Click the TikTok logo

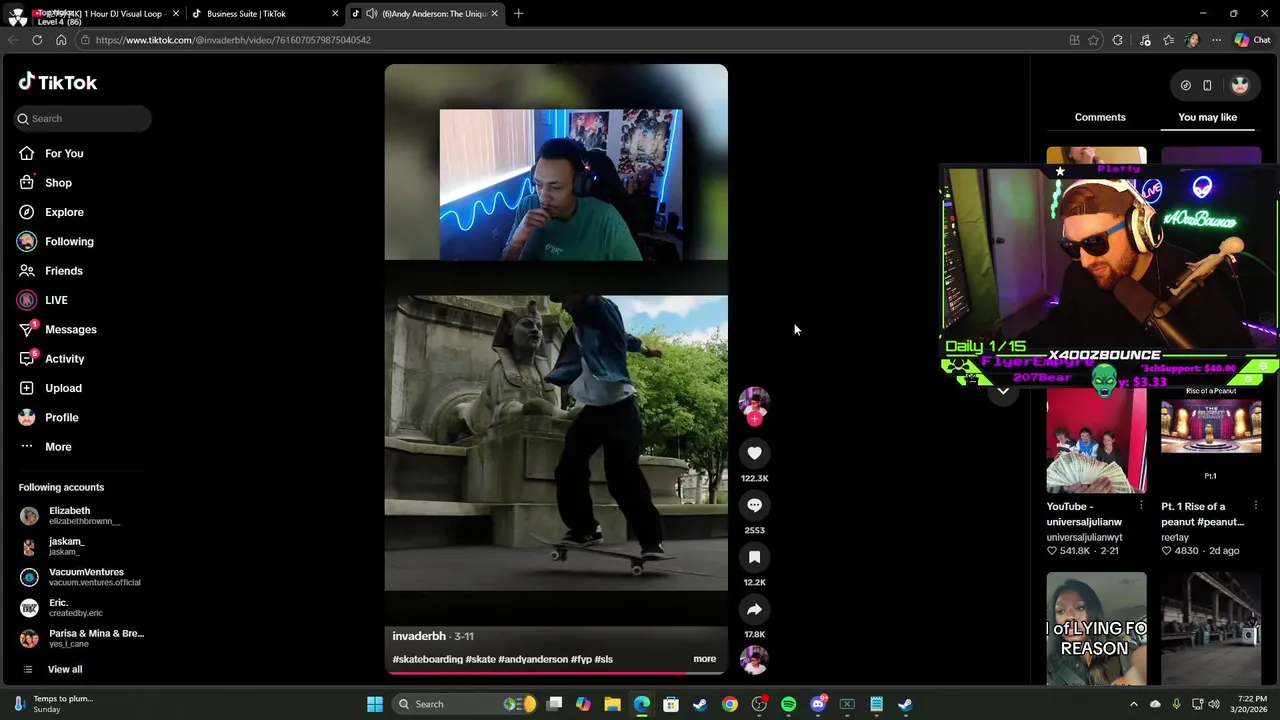(58, 82)
